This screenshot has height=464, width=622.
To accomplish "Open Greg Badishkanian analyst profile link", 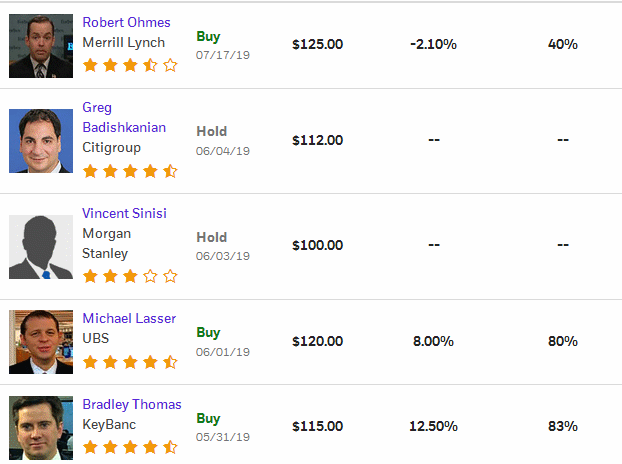I will [124, 117].
